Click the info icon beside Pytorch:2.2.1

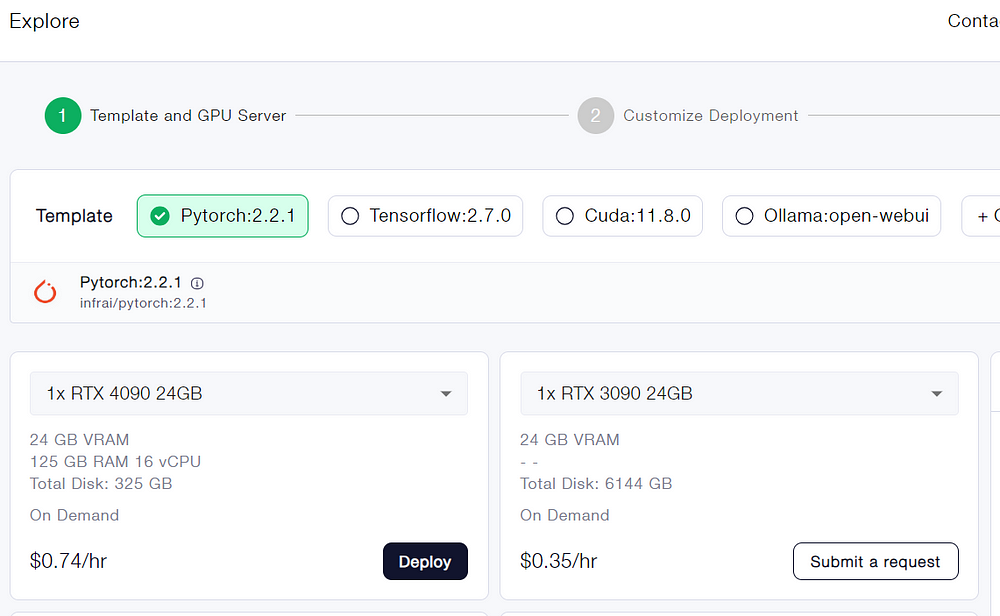pyautogui.click(x=197, y=283)
